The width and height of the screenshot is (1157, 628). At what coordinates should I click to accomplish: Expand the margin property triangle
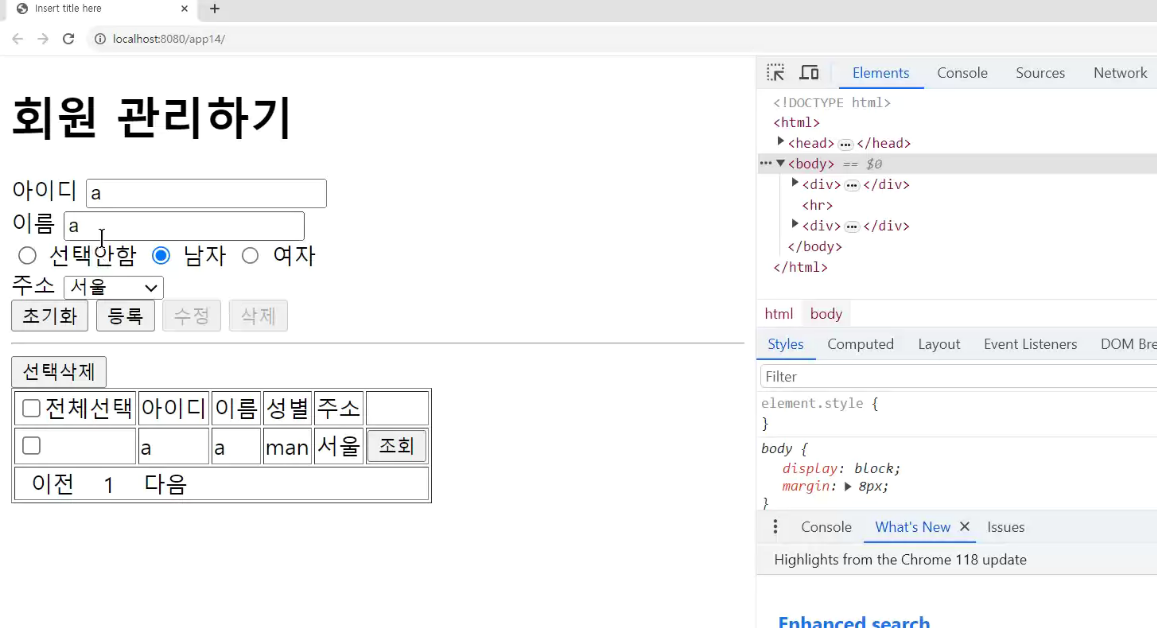(x=848, y=486)
